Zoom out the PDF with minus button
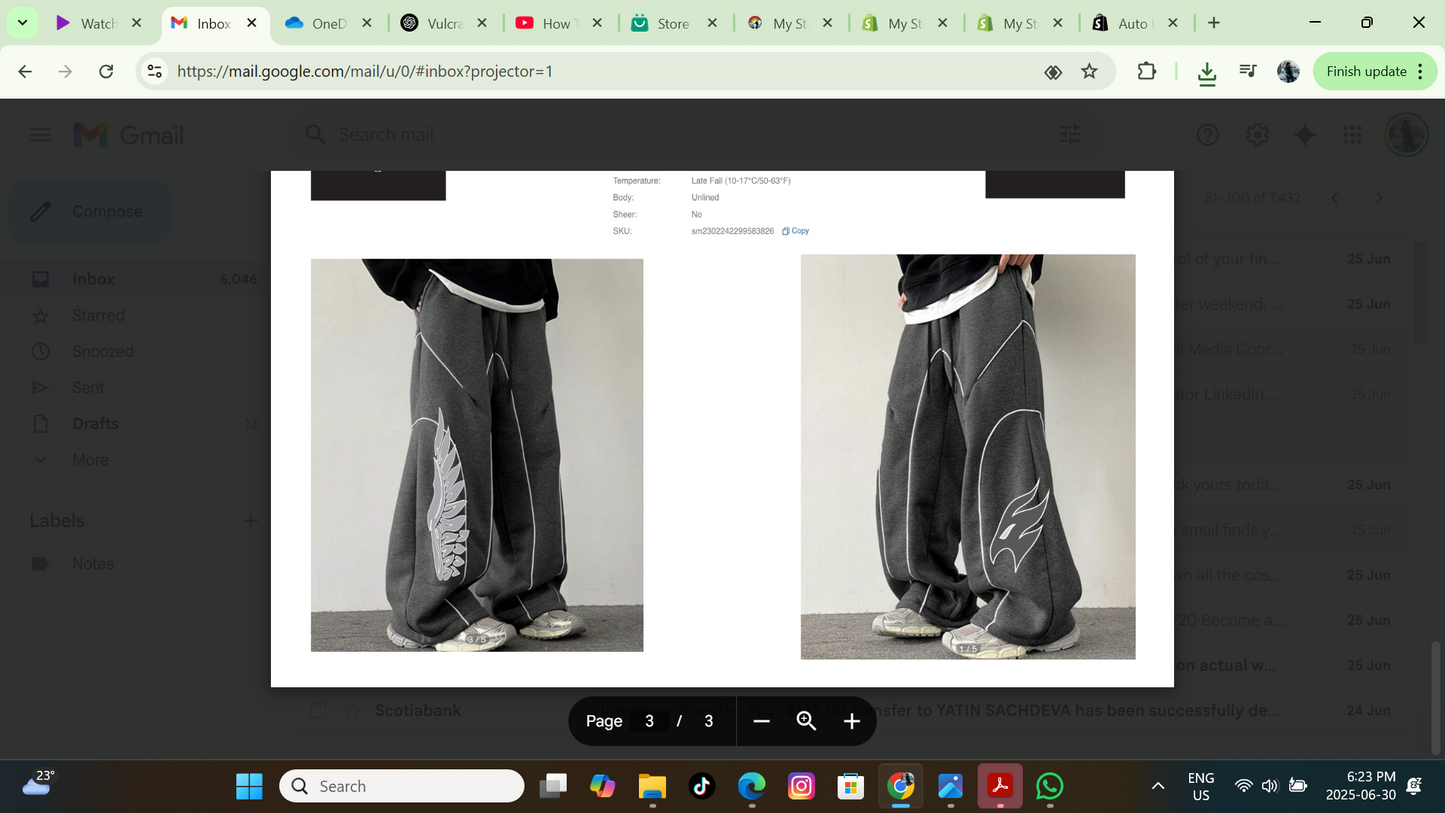Image resolution: width=1445 pixels, height=813 pixels. (761, 721)
